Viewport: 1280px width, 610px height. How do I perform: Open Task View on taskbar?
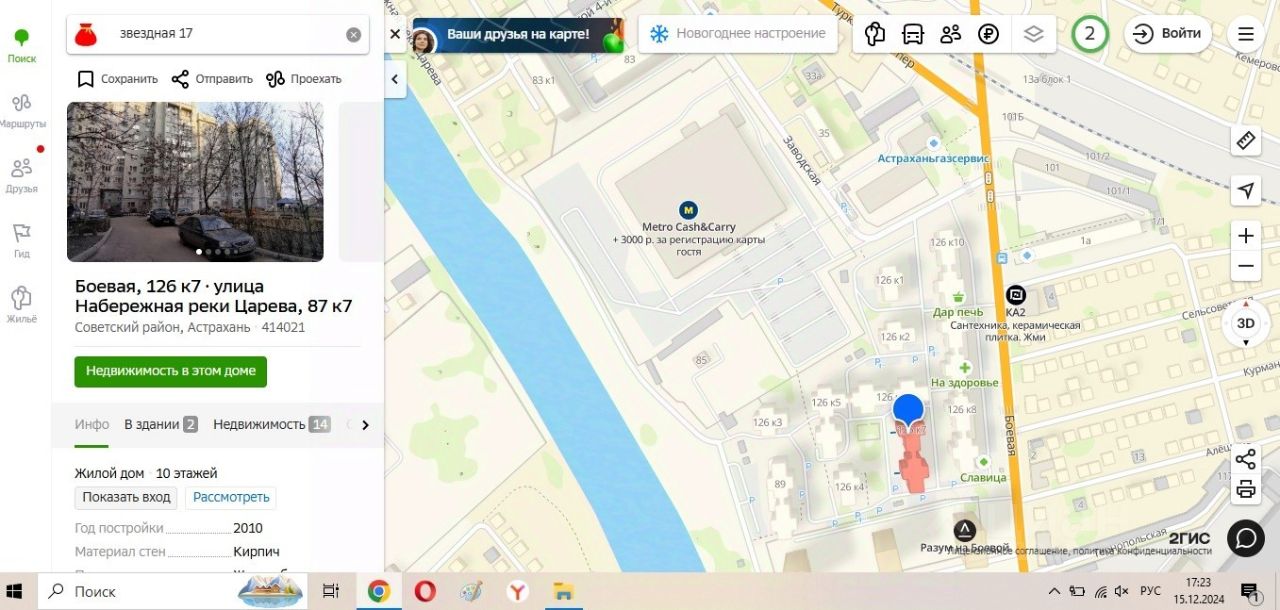[x=331, y=592]
